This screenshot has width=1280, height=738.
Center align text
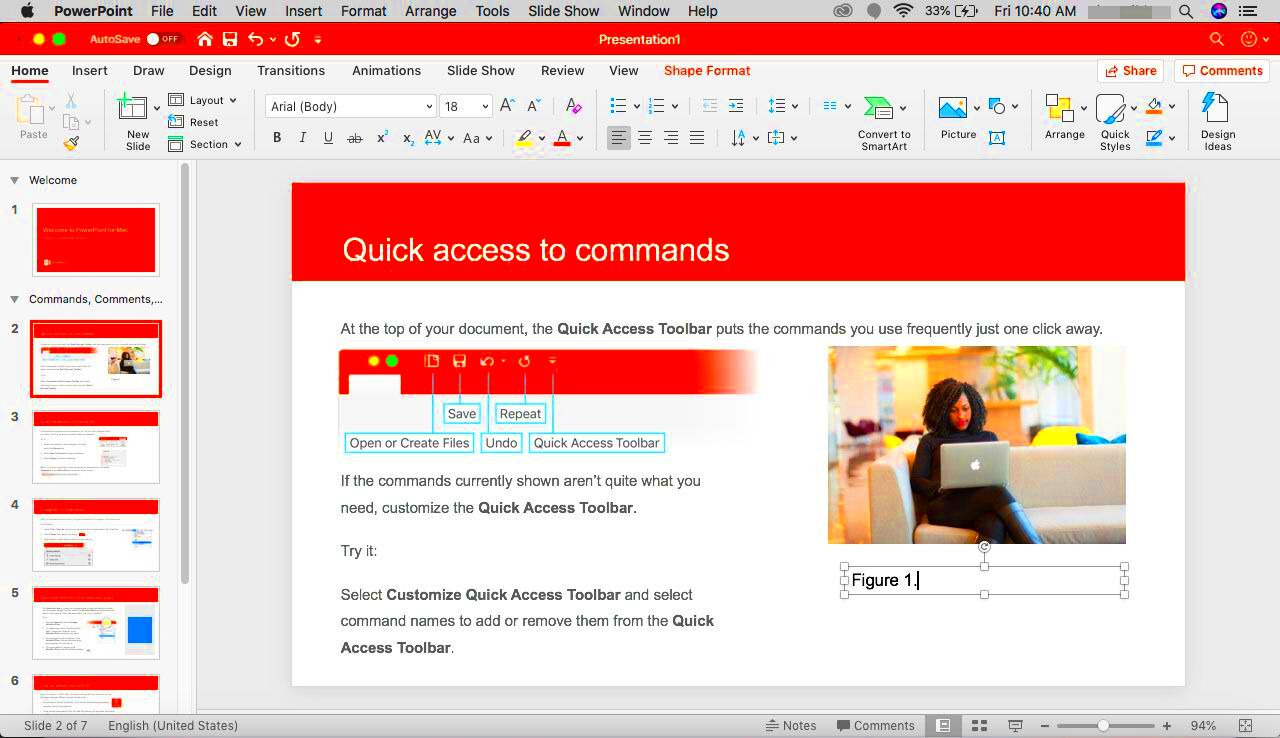click(x=645, y=138)
